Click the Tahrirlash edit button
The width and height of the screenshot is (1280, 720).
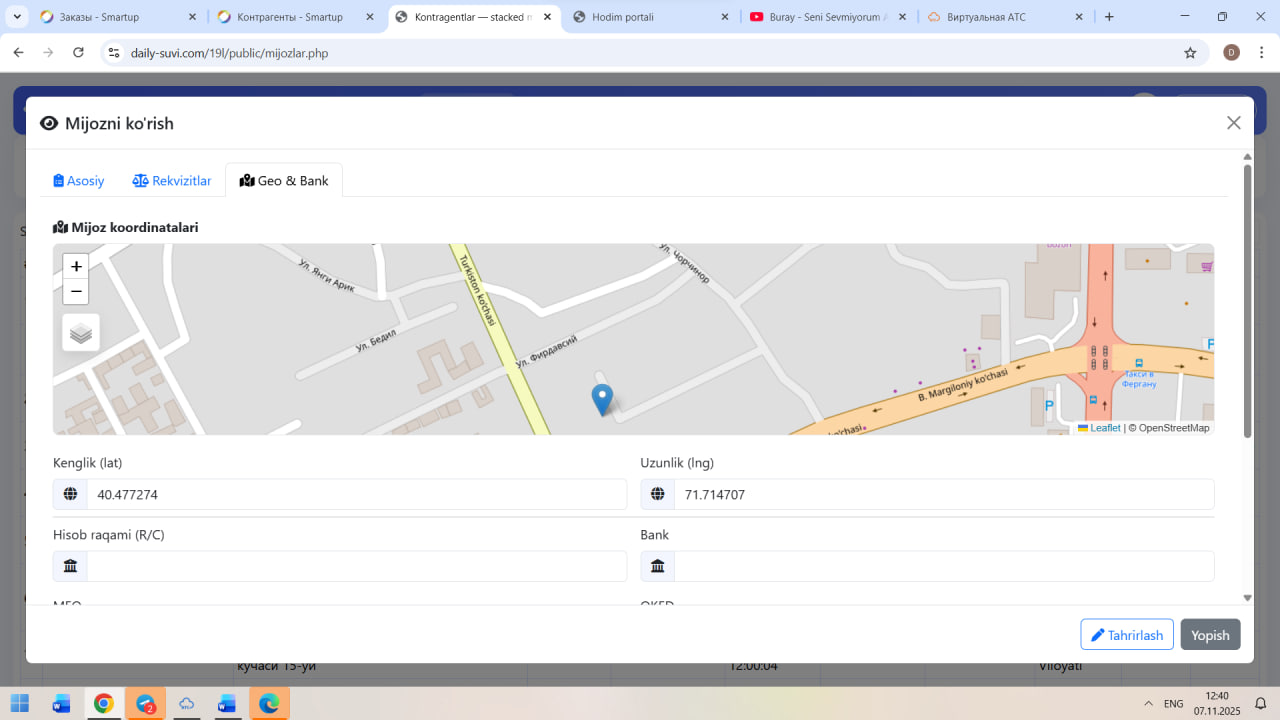click(x=1127, y=635)
